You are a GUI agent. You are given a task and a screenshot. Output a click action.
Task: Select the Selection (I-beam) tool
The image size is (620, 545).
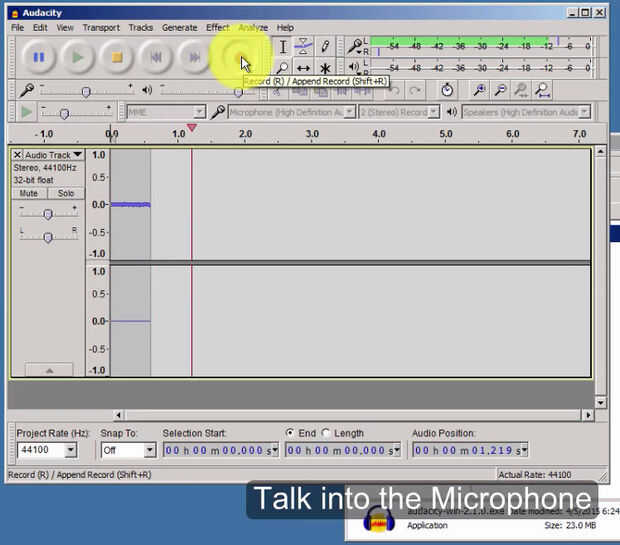click(x=283, y=47)
